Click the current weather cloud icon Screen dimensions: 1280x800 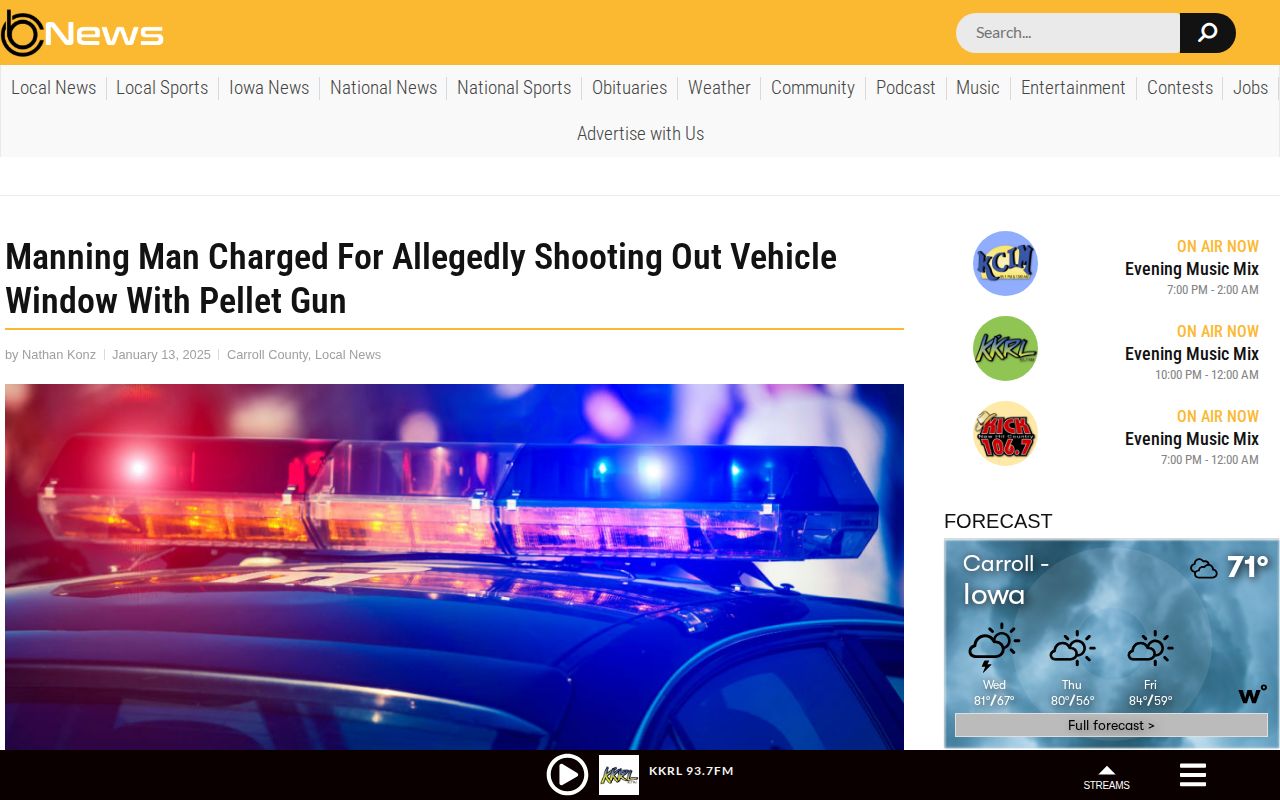(1204, 569)
